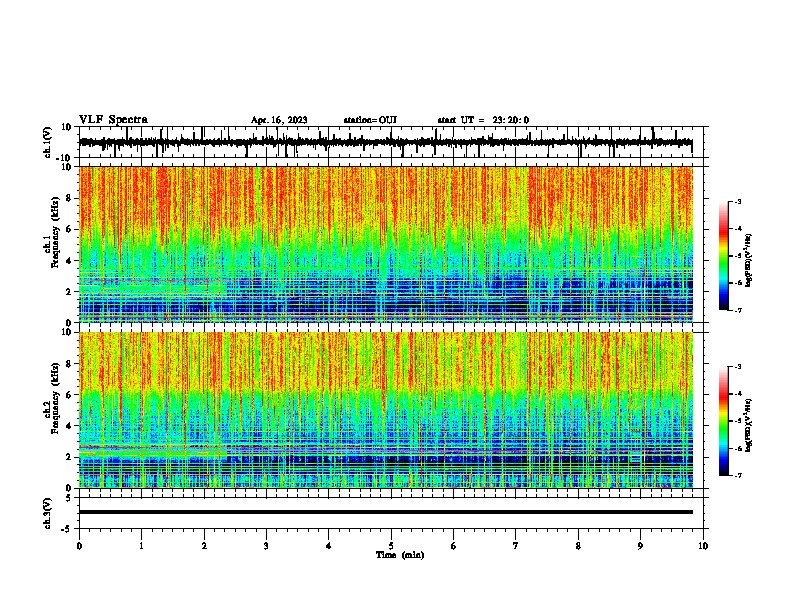Click the ch.2 color scale log(PSD) unit label

coord(748,425)
